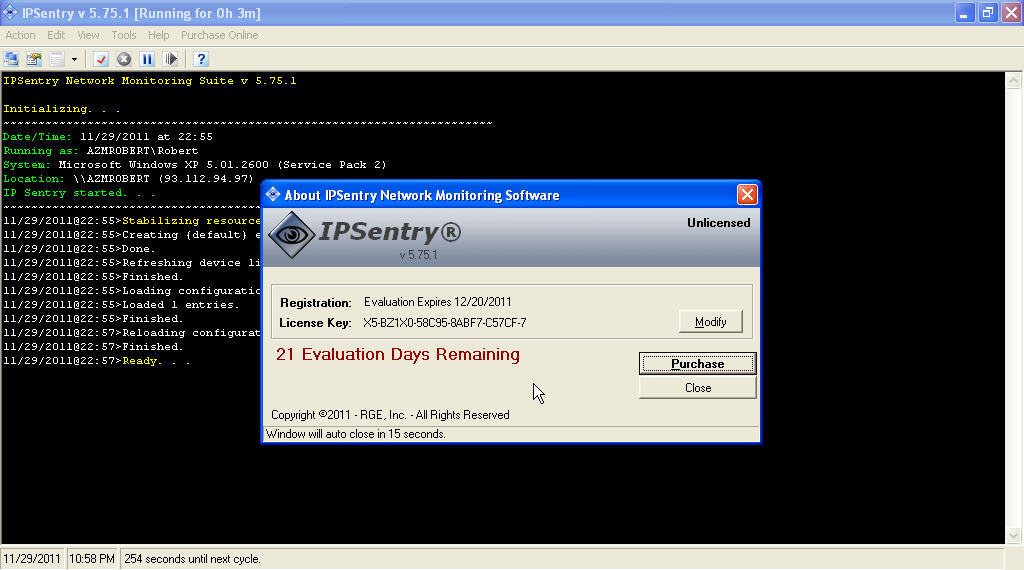This screenshot has width=1024, height=570.
Task: Click the log scrollbar up arrow
Action: pyautogui.click(x=1014, y=81)
